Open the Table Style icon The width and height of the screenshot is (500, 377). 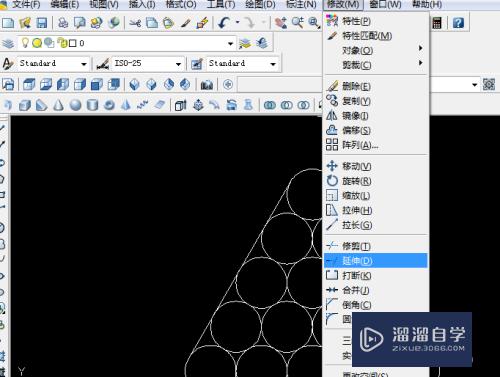(197, 63)
